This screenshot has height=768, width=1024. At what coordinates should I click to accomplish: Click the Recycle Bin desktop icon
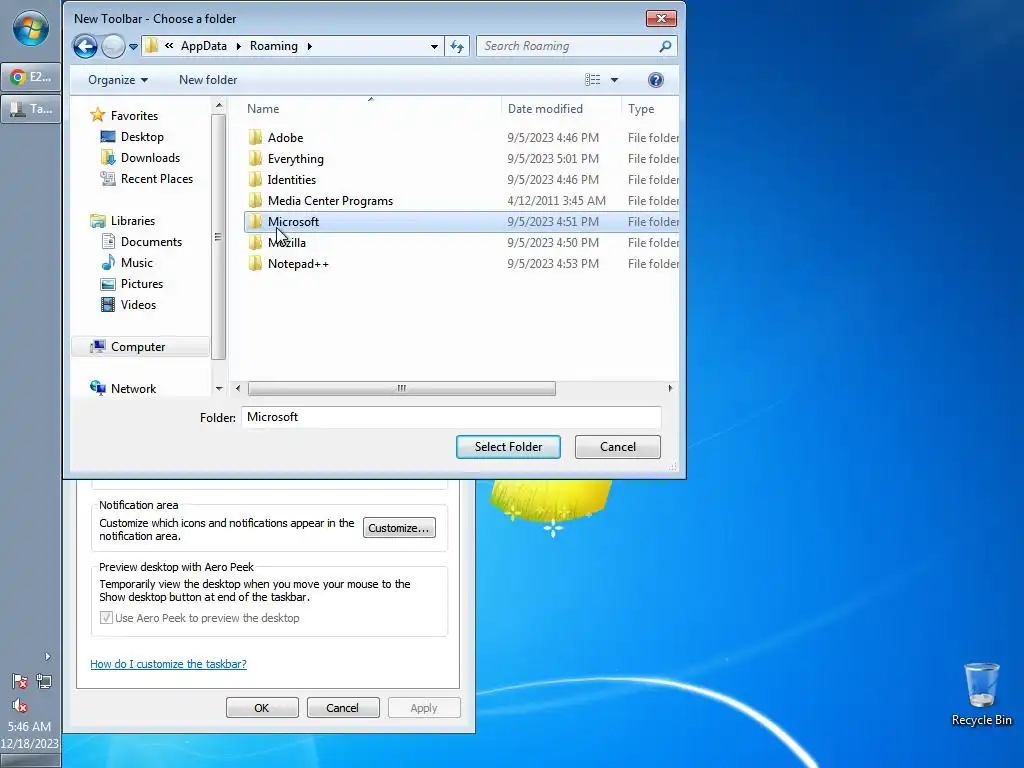(982, 694)
